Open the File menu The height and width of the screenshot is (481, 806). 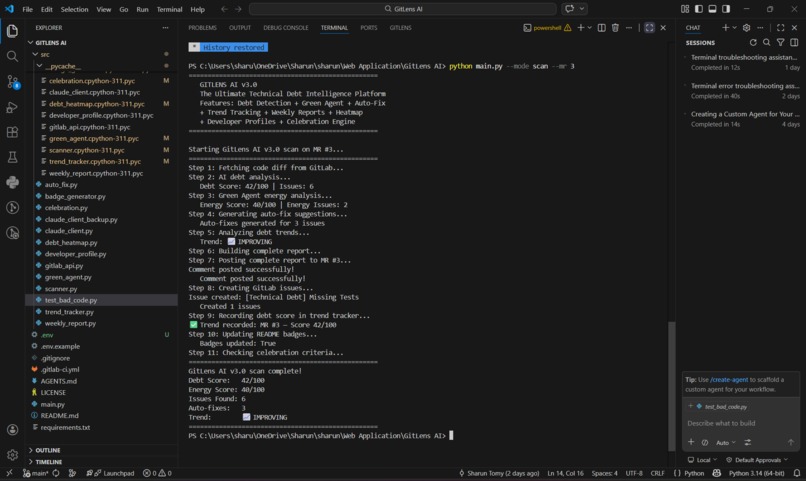point(27,9)
